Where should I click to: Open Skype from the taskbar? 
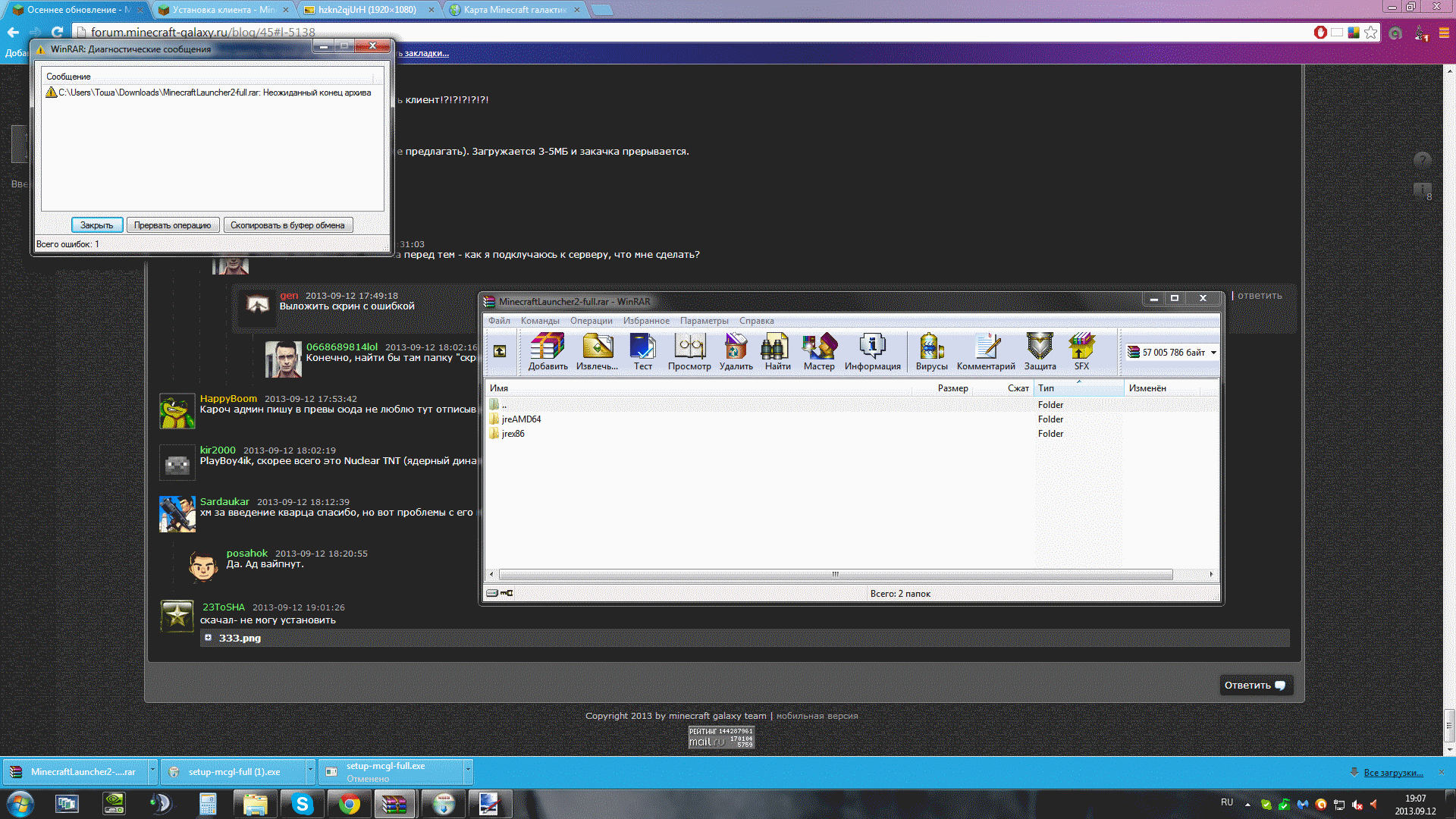tap(302, 804)
